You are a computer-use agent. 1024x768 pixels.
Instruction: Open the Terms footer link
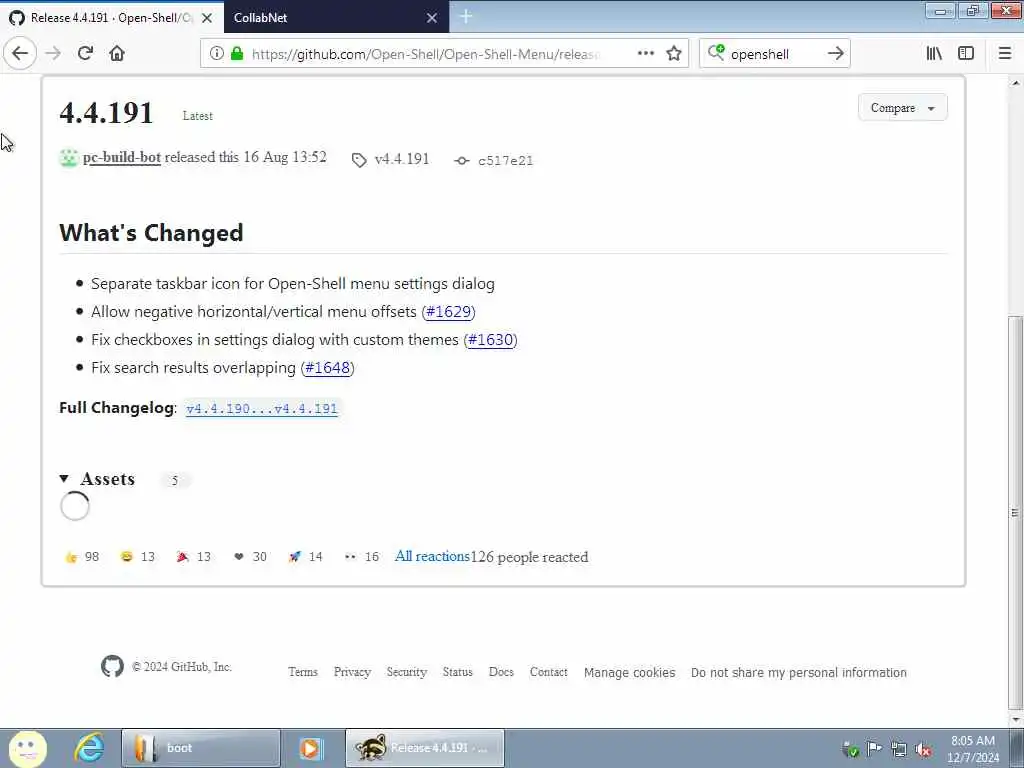(303, 672)
